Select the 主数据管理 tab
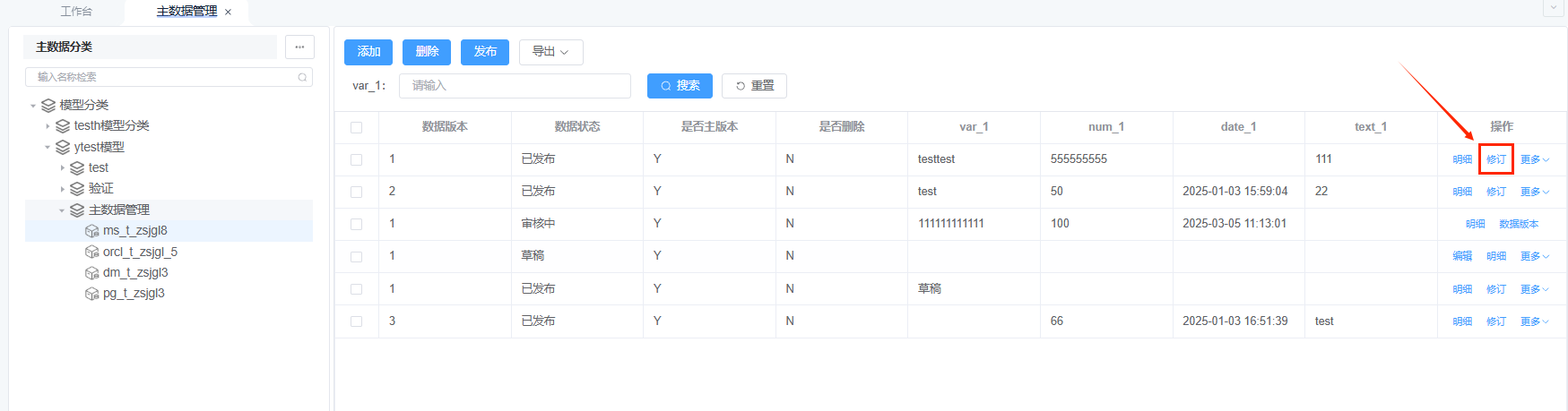 (186, 12)
